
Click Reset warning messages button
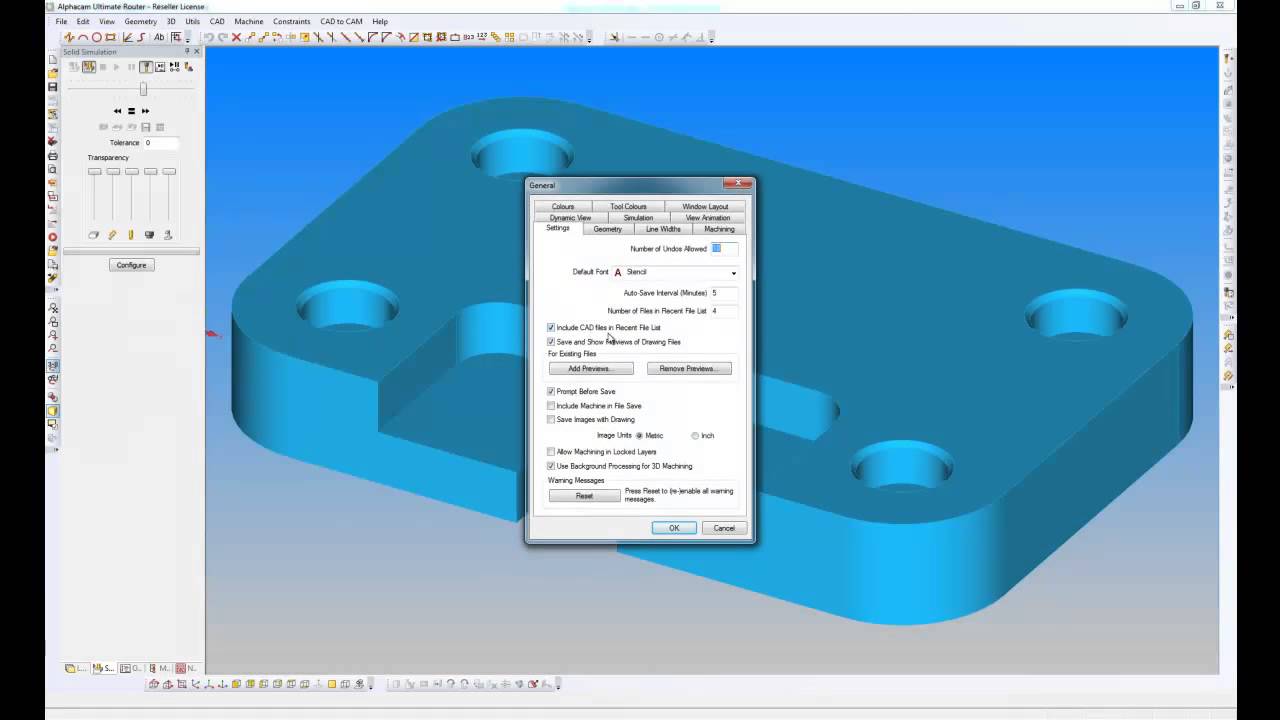tap(584, 496)
